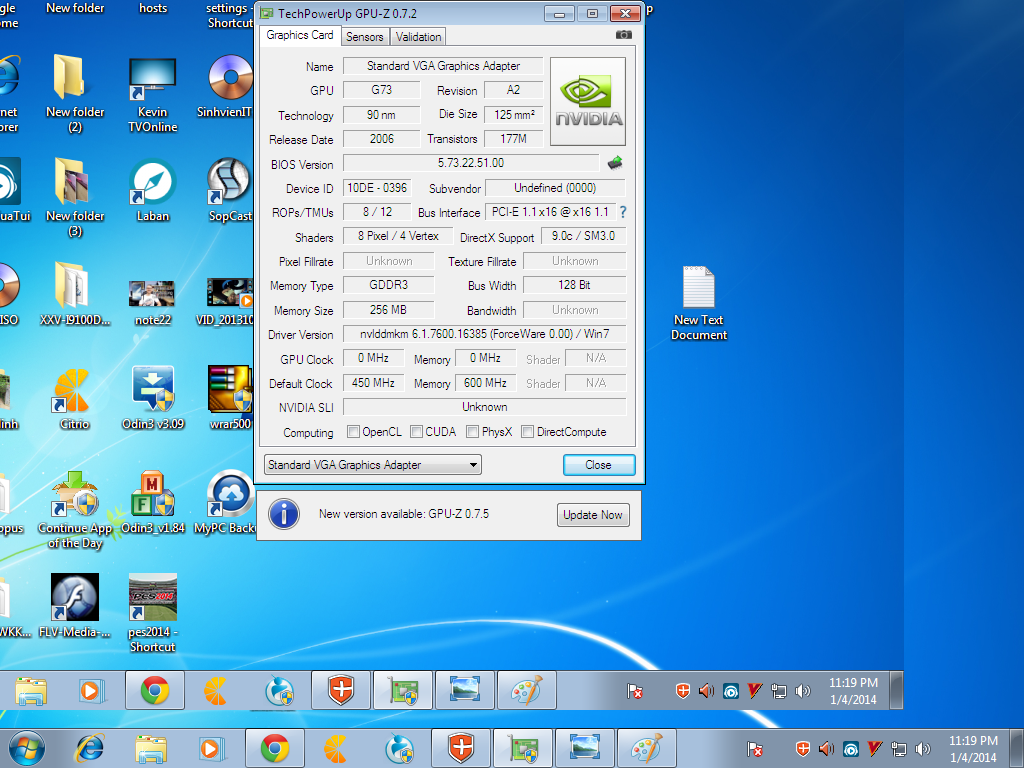Viewport: 1024px width, 768px height.
Task: Switch to the Validation tab
Action: point(418,37)
